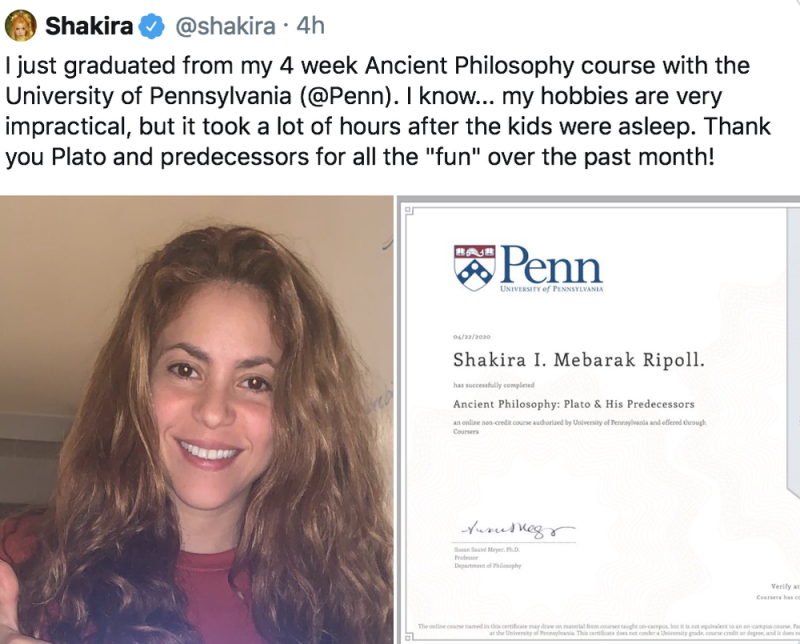The height and width of the screenshot is (644, 800).
Task: Click Susan Sauvé Meyer, Ph.D. name
Action: pyautogui.click(x=486, y=551)
